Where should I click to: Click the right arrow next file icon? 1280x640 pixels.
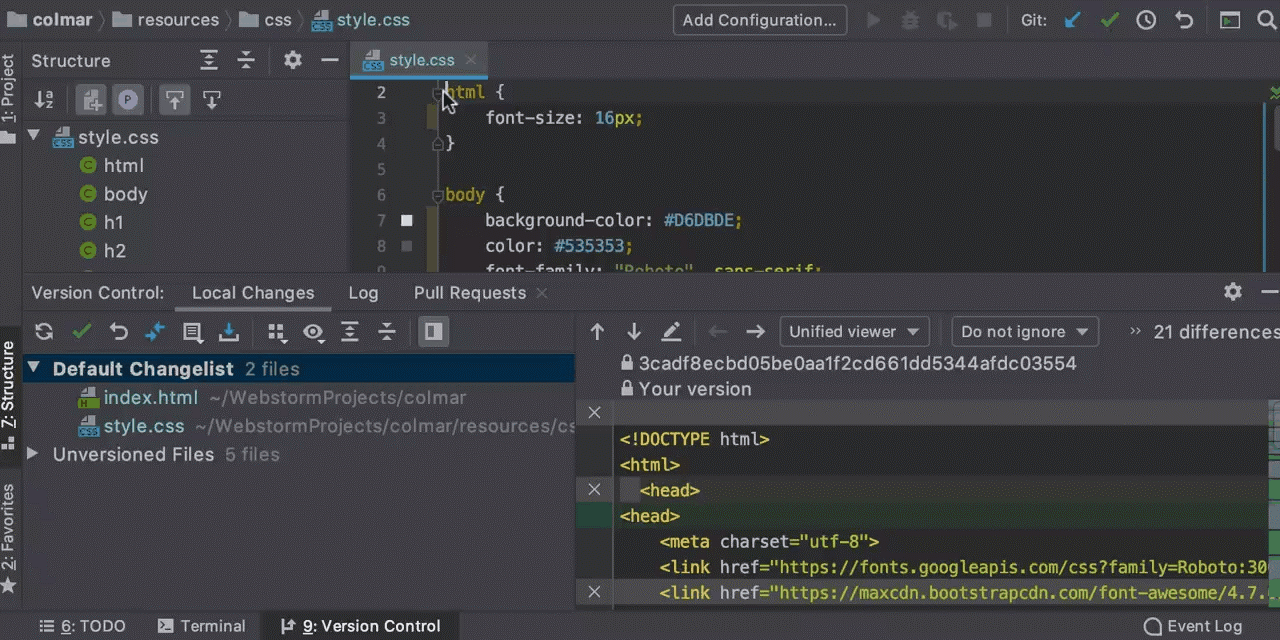[x=755, y=332]
